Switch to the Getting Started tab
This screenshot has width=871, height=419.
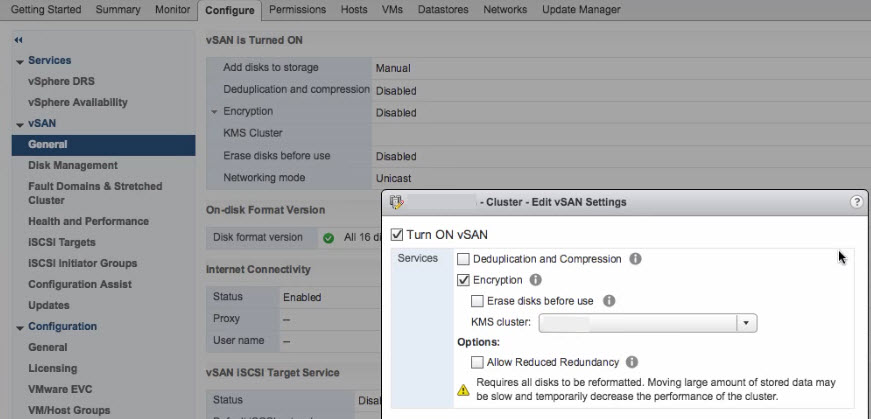pyautogui.click(x=46, y=9)
